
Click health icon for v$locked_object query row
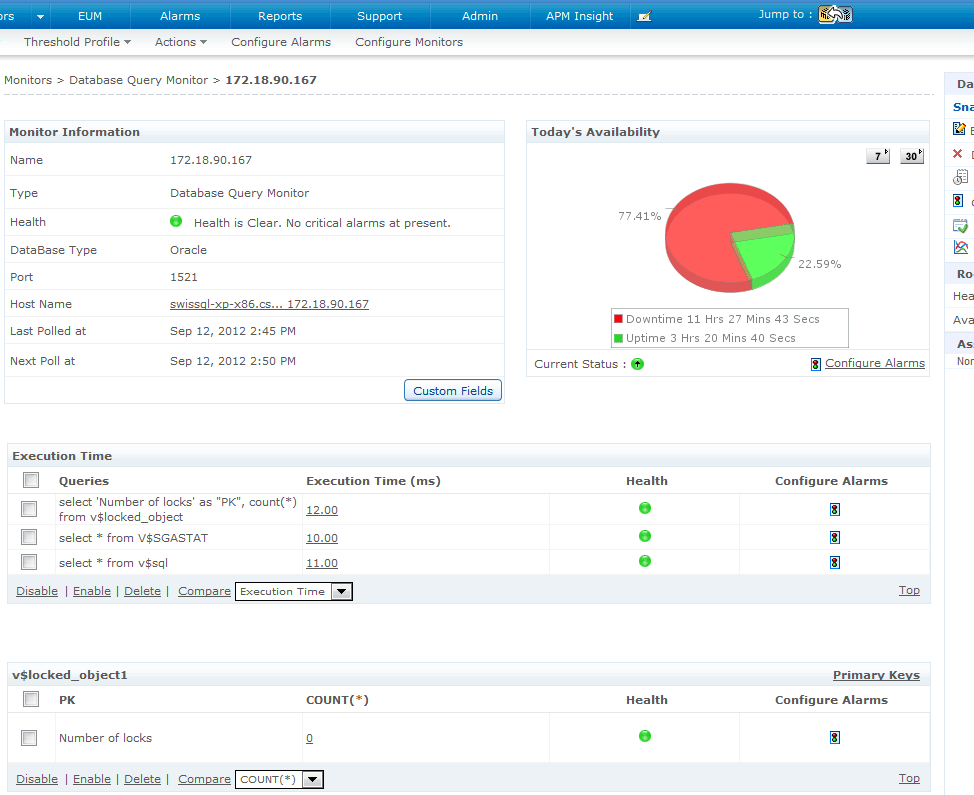click(x=645, y=508)
